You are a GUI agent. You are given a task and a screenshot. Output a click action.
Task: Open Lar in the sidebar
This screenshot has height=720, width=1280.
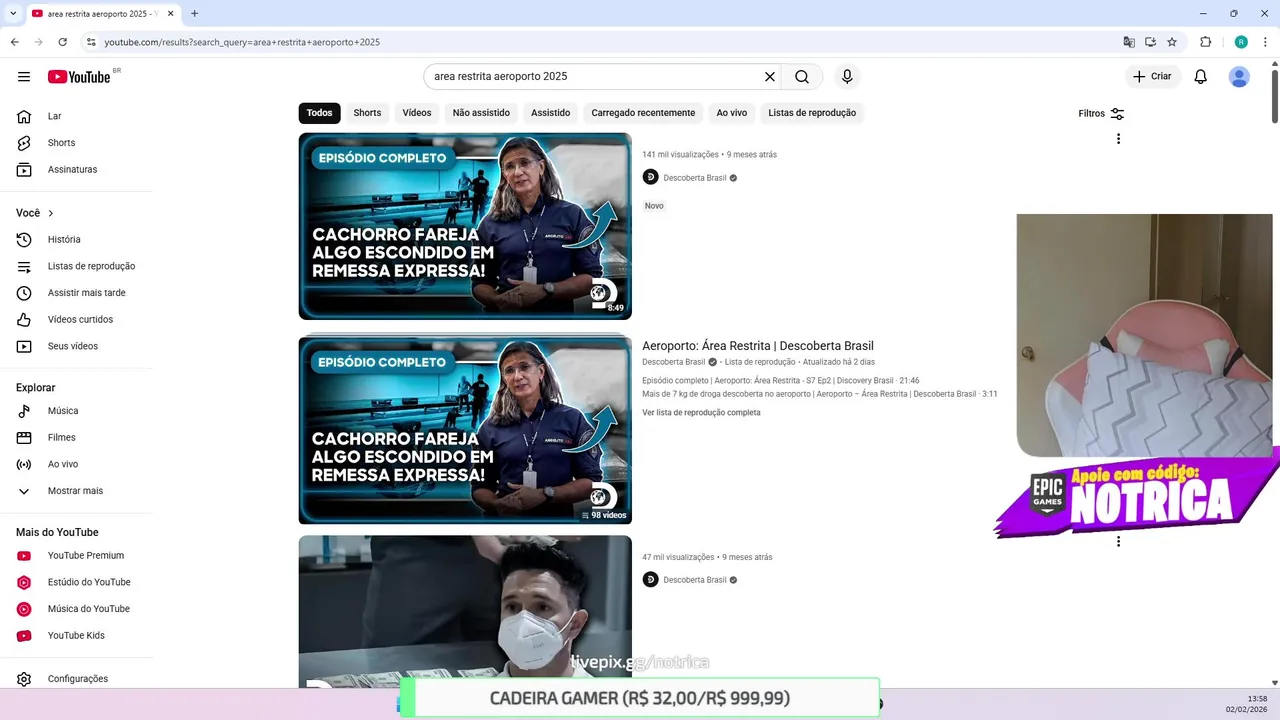point(76,116)
